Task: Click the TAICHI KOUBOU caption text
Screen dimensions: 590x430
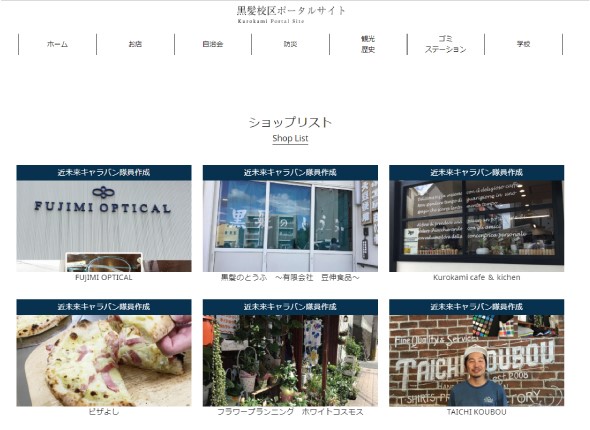Action: point(476,412)
